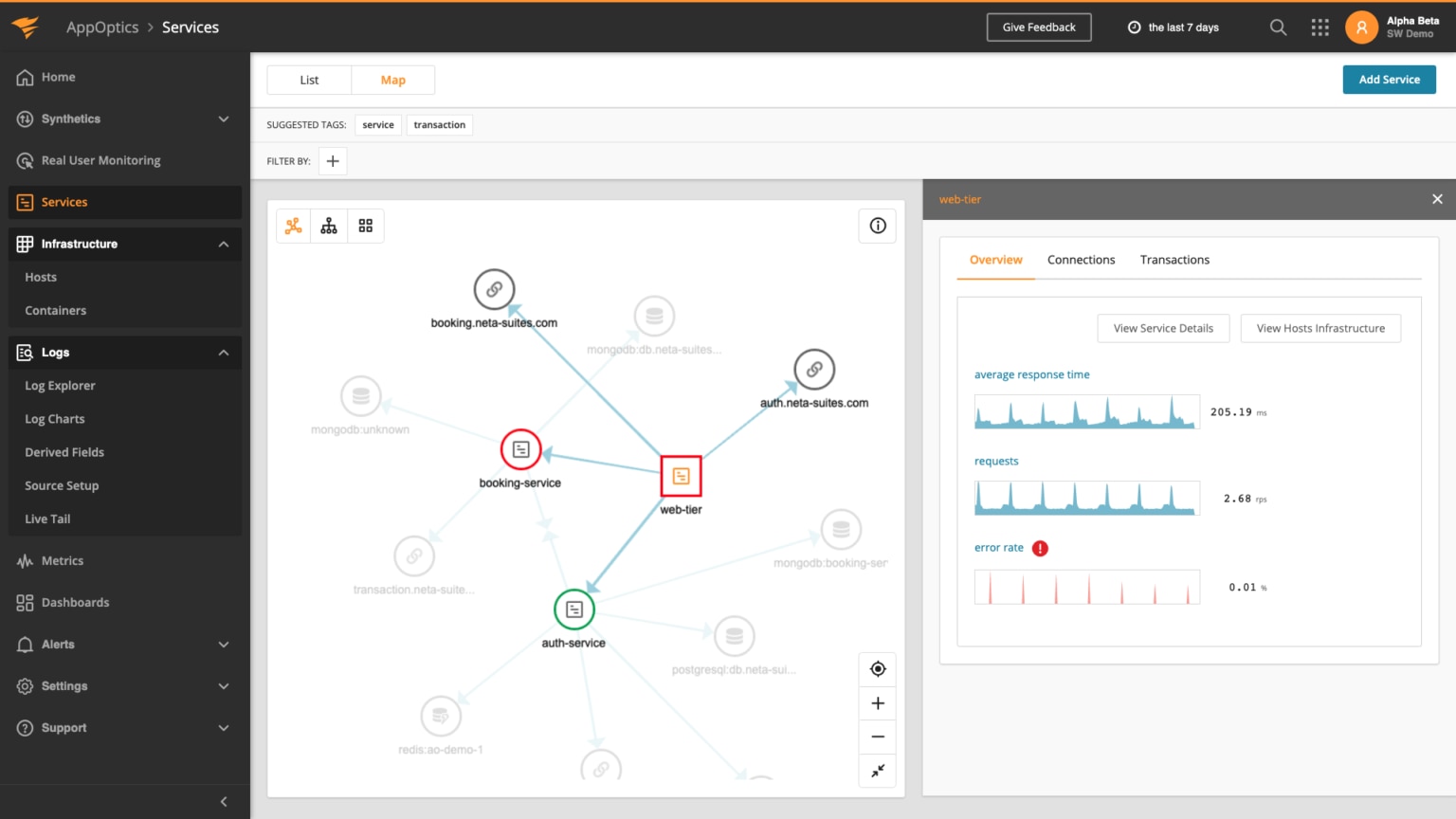
Task: Collapse the Infrastructure sidebar section
Action: [x=224, y=244]
